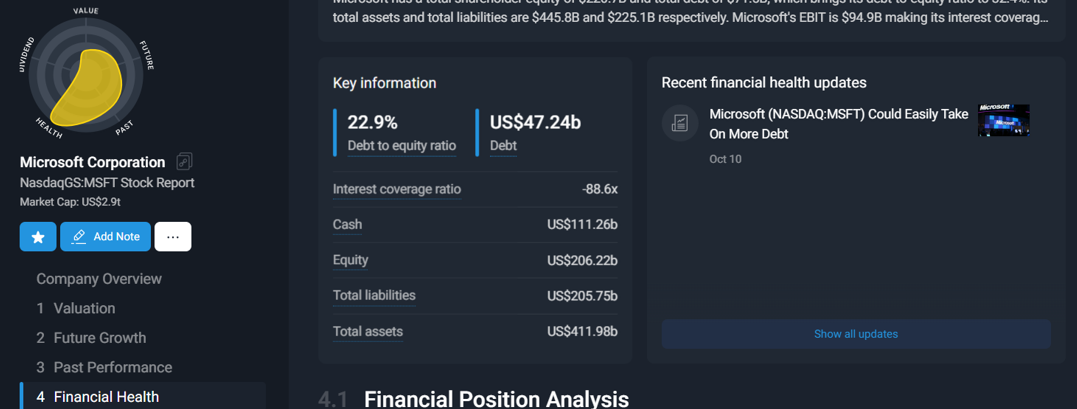The width and height of the screenshot is (1077, 409).
Task: Click the Microsoft news article thumbnail
Action: click(1004, 120)
